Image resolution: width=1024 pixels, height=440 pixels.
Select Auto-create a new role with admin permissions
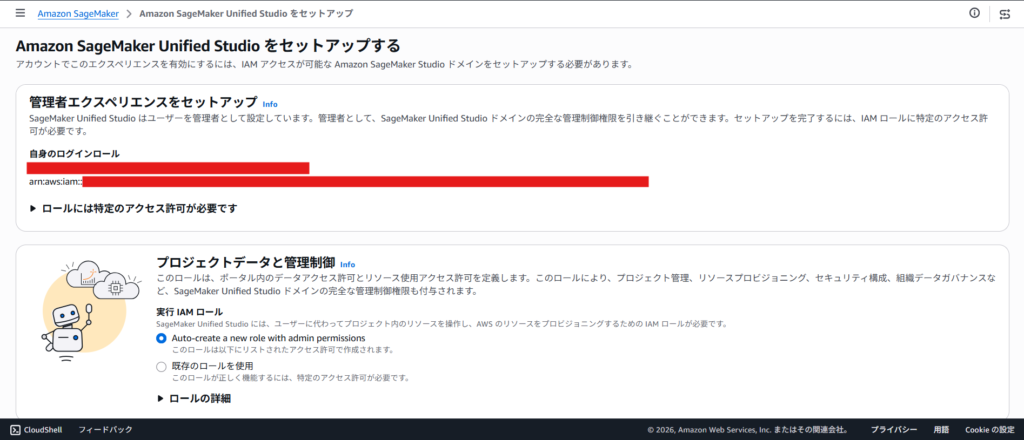(x=161, y=338)
